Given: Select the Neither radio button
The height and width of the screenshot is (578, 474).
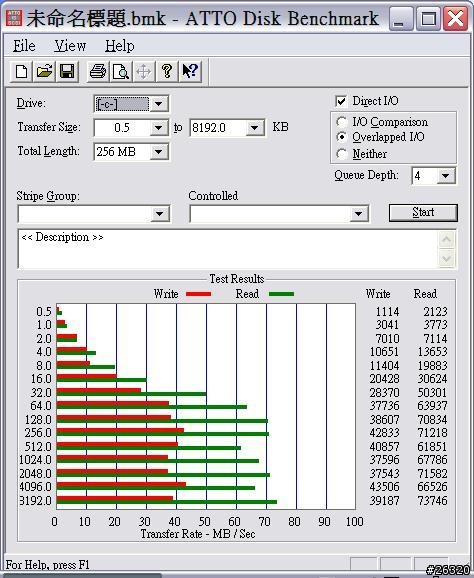Looking at the screenshot, I should coord(342,154).
